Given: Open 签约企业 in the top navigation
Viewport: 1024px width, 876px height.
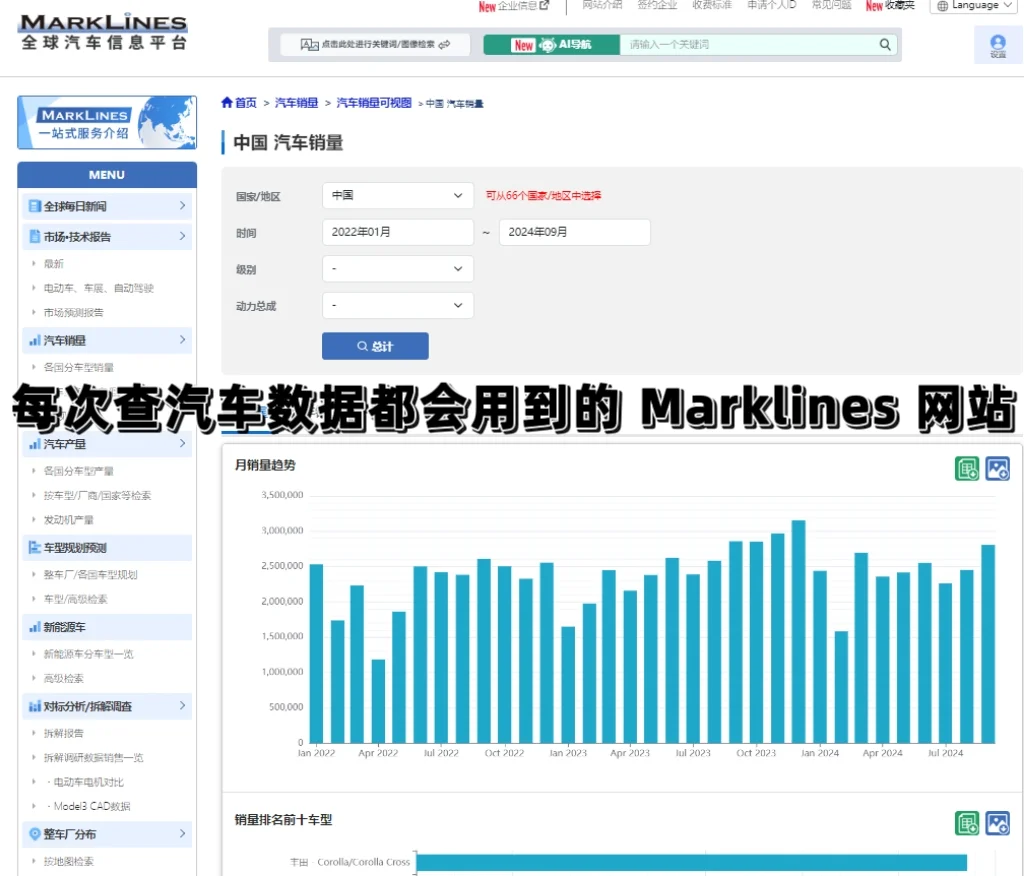Looking at the screenshot, I should coord(657,5).
